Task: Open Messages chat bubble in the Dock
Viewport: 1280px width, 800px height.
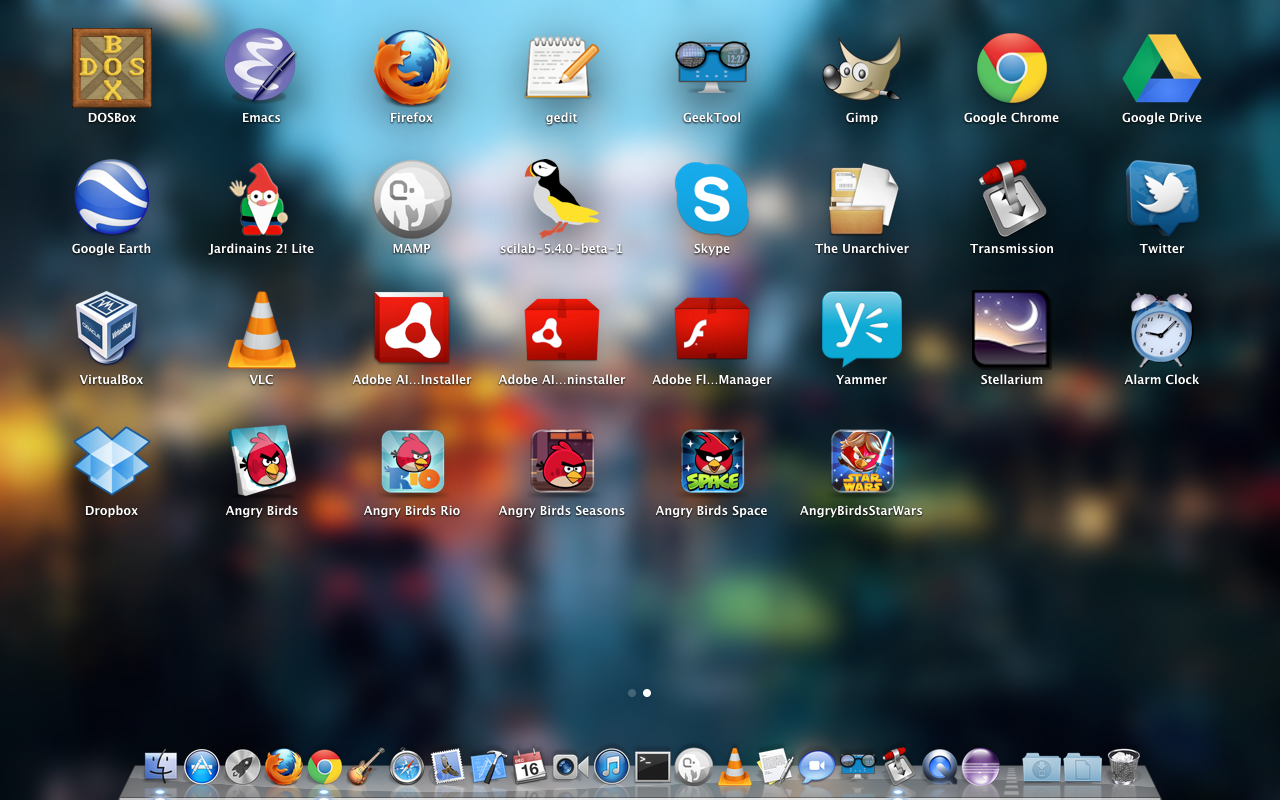Action: pyautogui.click(x=817, y=767)
